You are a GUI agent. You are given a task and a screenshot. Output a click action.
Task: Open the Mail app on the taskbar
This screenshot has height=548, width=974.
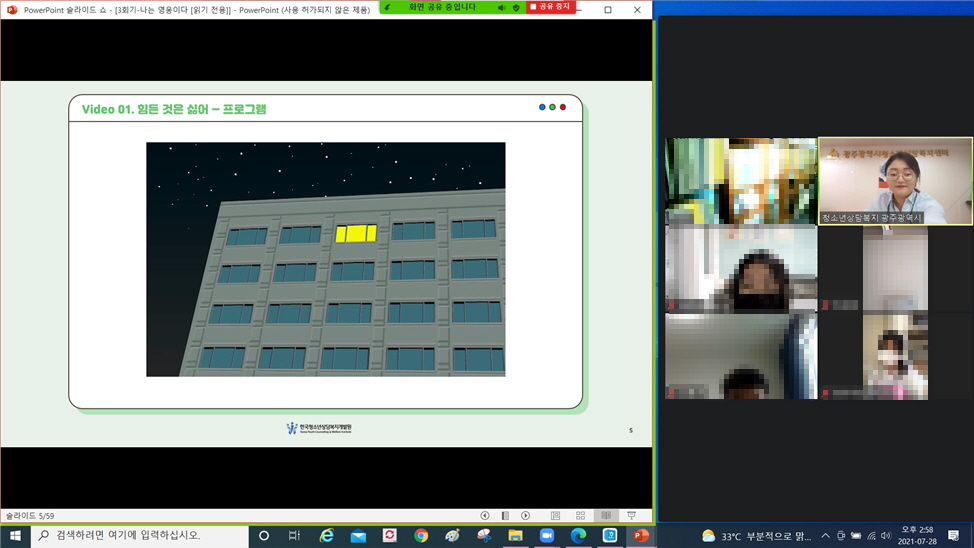(358, 536)
